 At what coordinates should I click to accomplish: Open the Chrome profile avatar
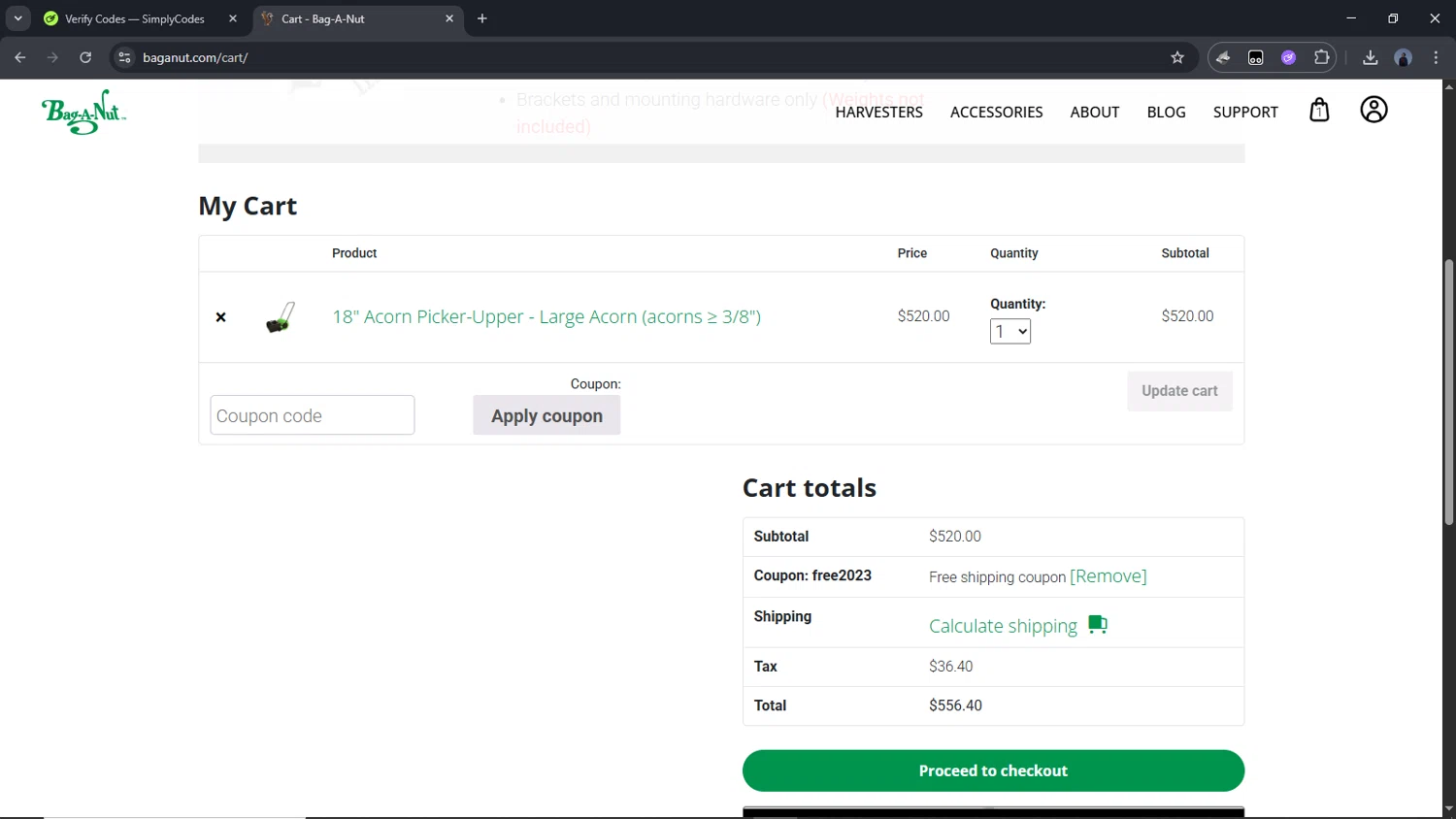pos(1403,57)
